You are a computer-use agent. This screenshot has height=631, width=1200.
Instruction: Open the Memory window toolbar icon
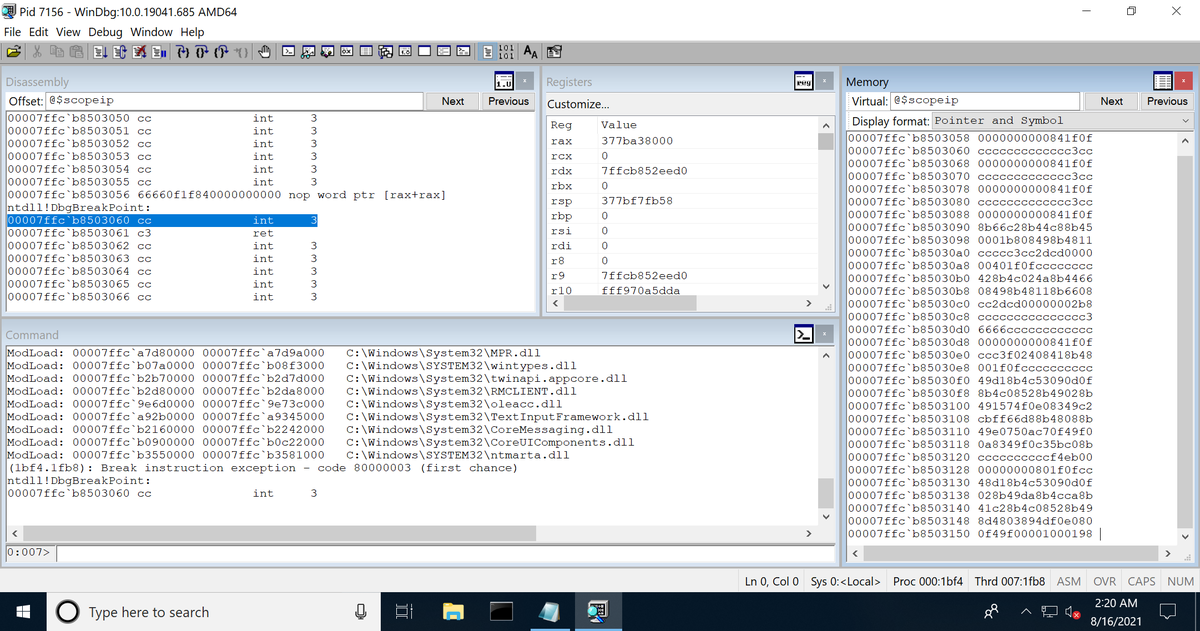366,51
